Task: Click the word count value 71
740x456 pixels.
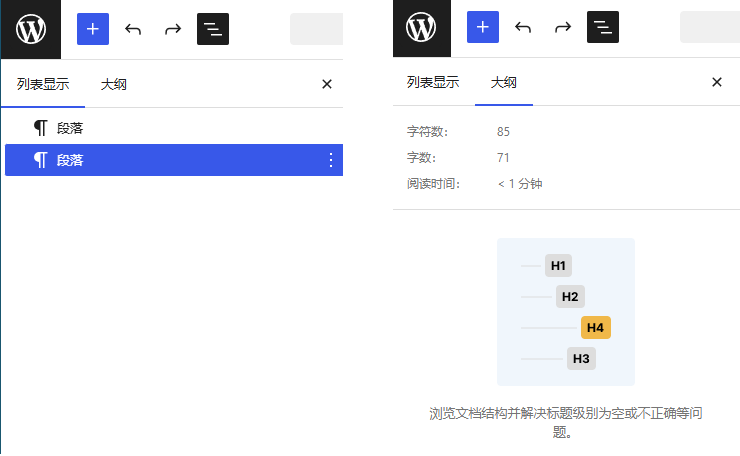Action: coord(503,158)
